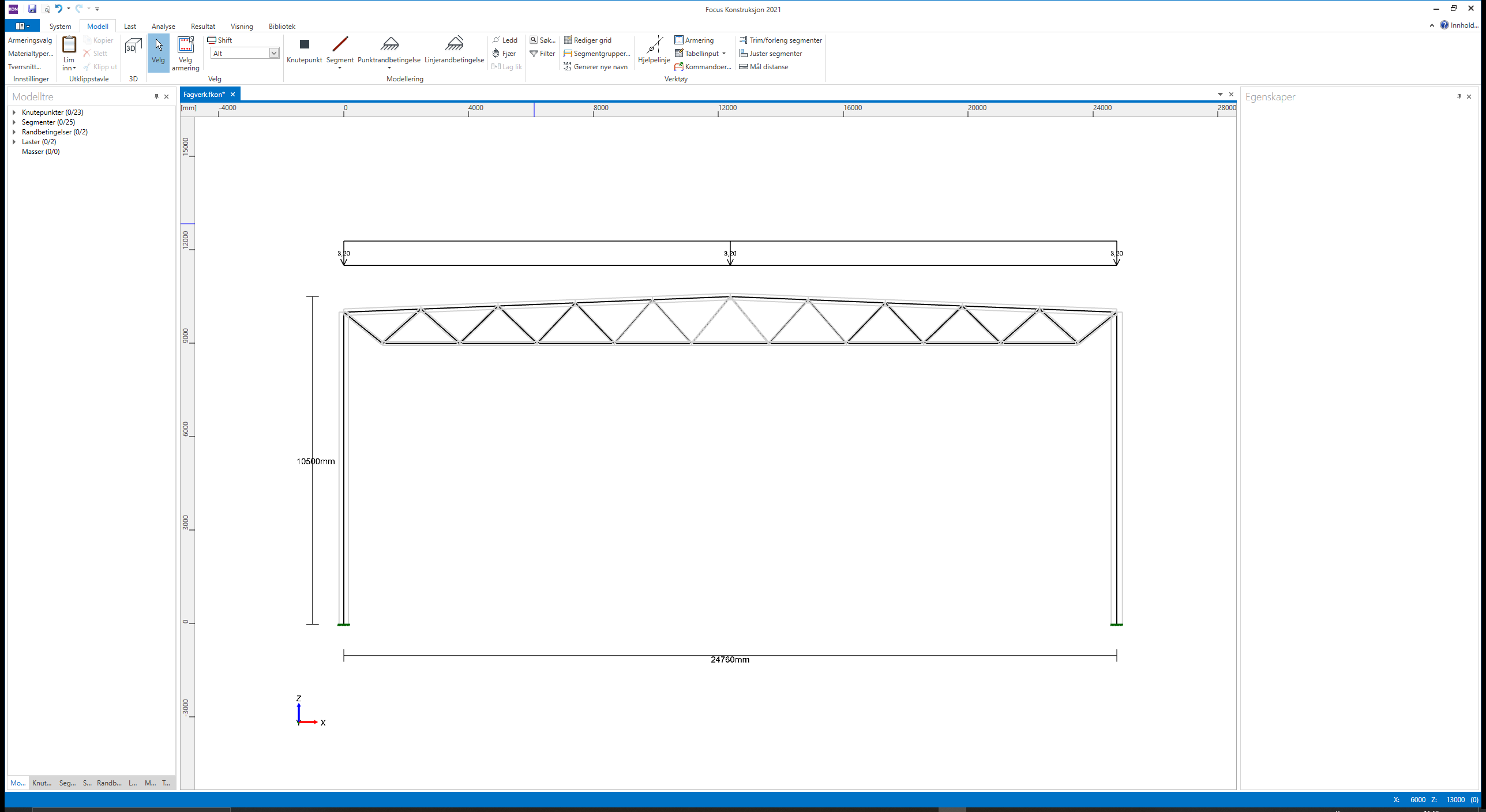1486x812 pixels.
Task: Pin the Modelltre panel
Action: tap(156, 96)
